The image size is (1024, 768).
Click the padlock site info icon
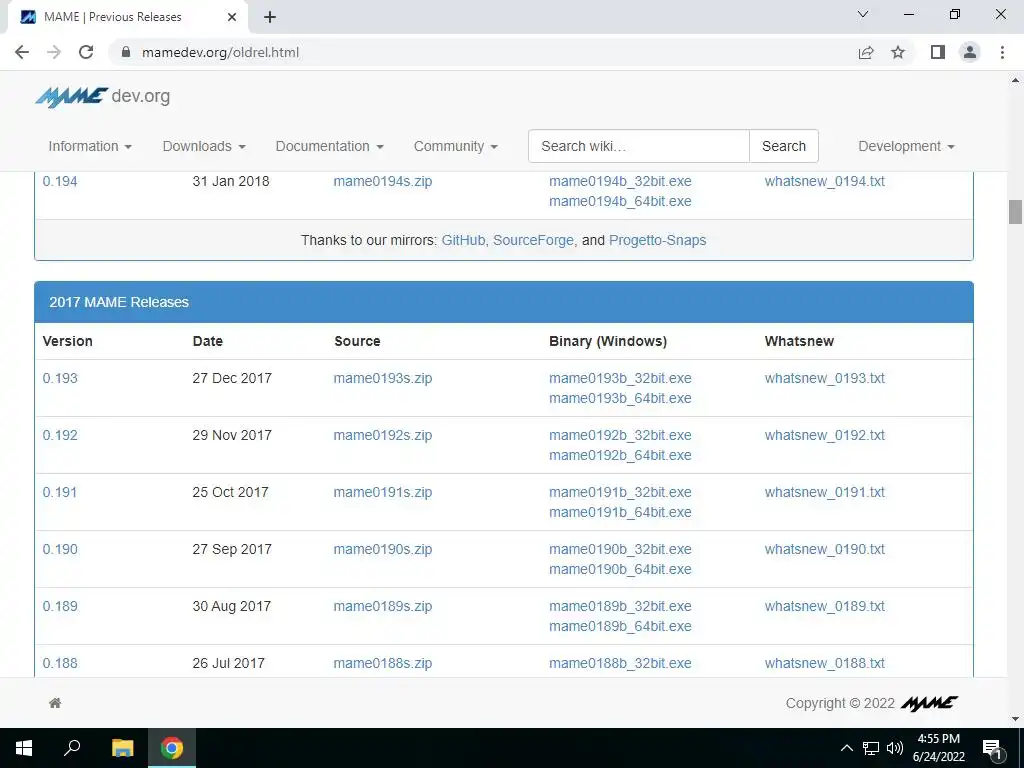tap(126, 52)
